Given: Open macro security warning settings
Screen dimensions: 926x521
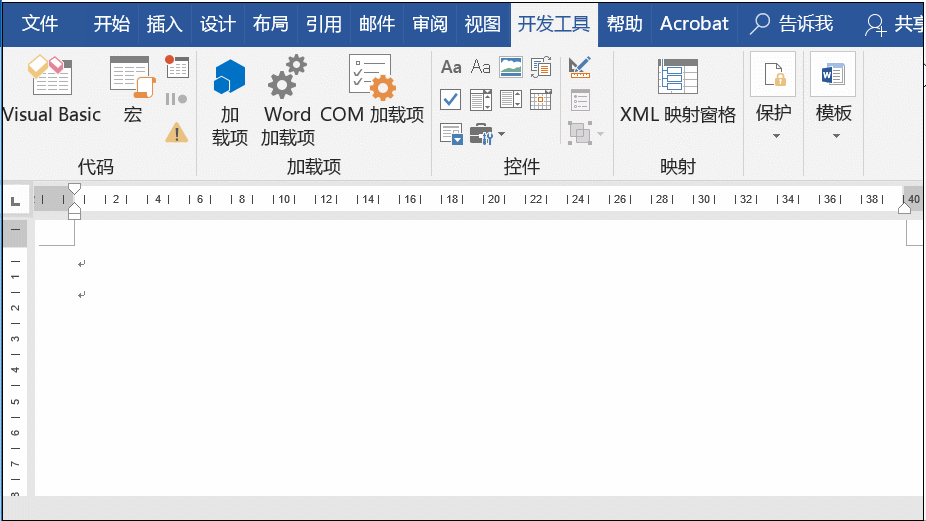Looking at the screenshot, I should coord(177,133).
